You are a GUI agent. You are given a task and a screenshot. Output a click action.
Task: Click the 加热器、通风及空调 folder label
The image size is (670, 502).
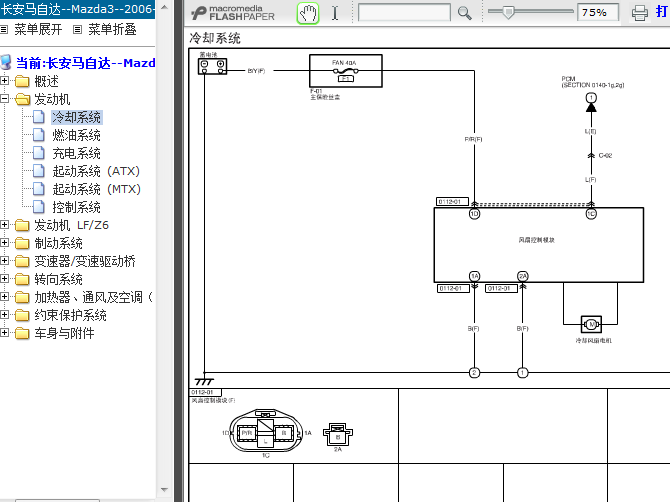pyautogui.click(x=94, y=297)
